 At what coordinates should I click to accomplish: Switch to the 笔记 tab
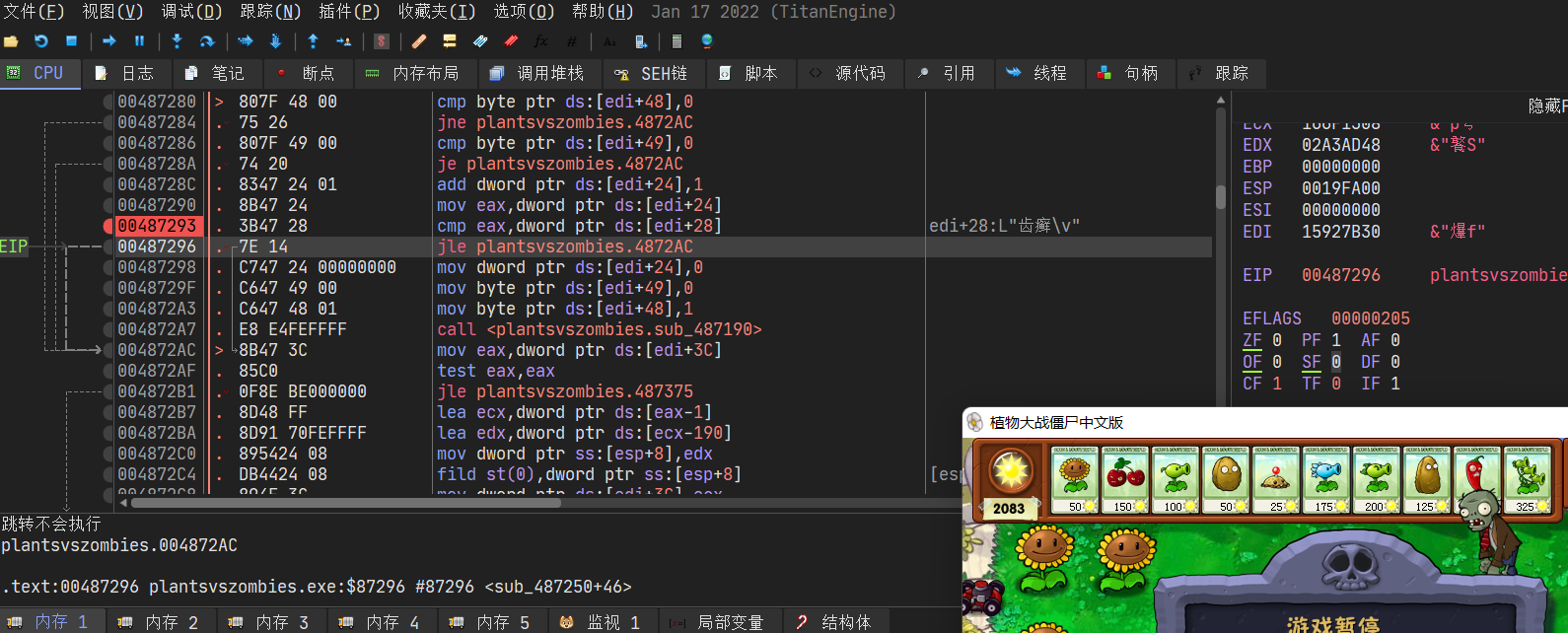(216, 73)
